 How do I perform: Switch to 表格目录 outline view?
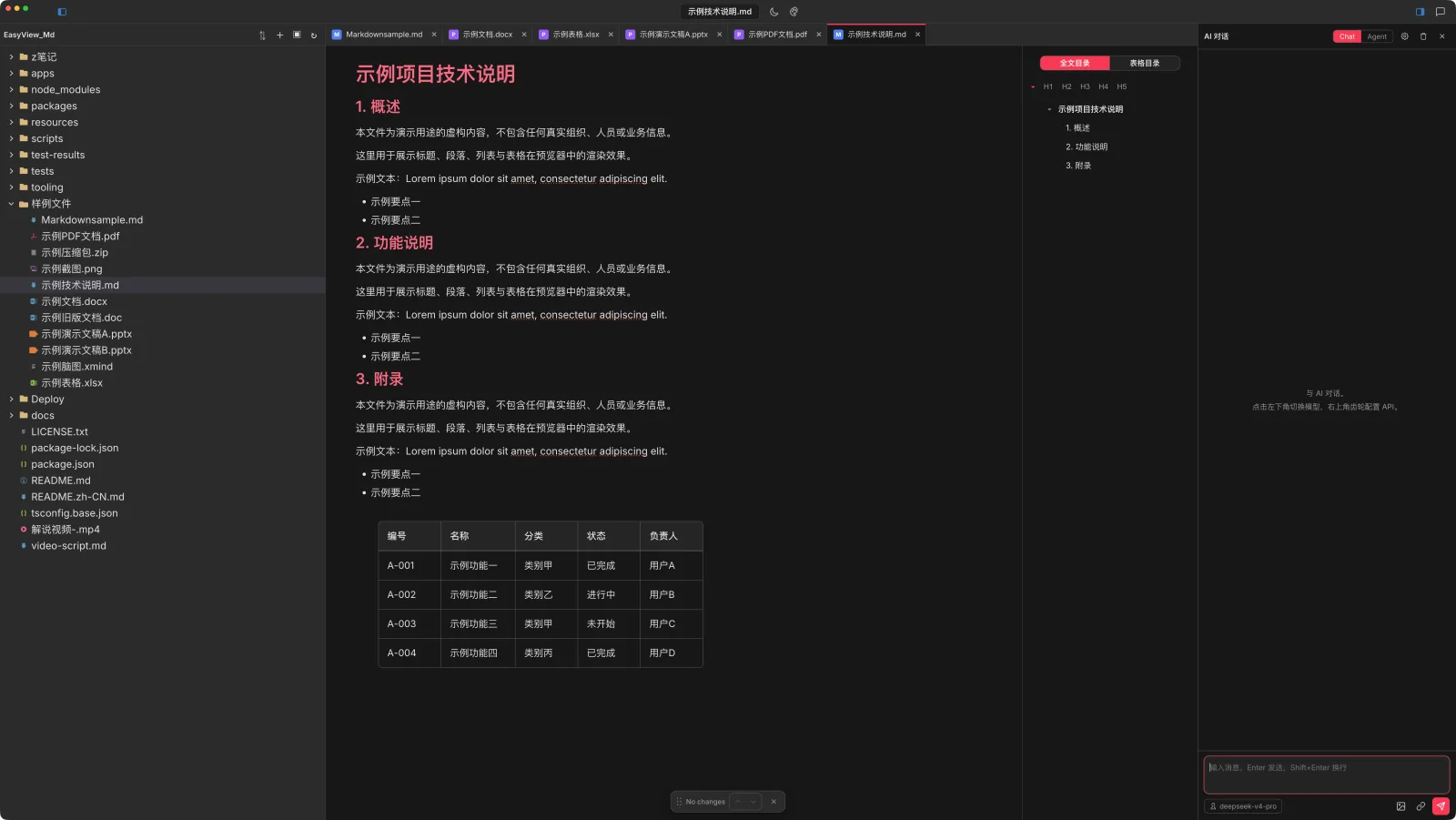click(x=1145, y=63)
